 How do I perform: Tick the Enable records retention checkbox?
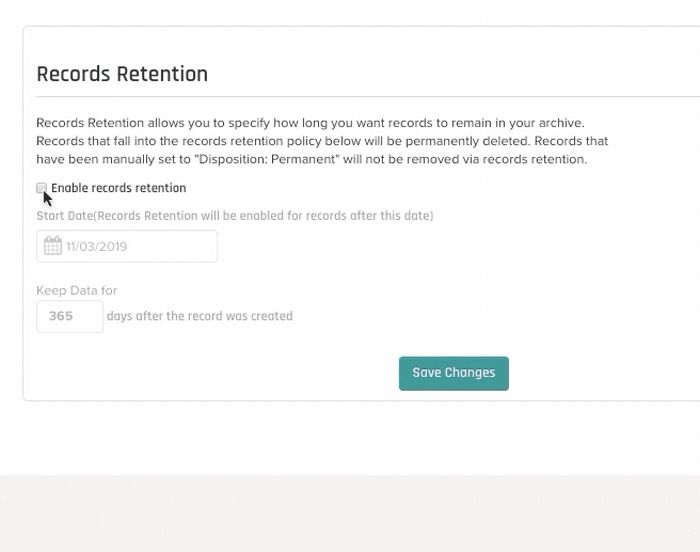[42, 188]
